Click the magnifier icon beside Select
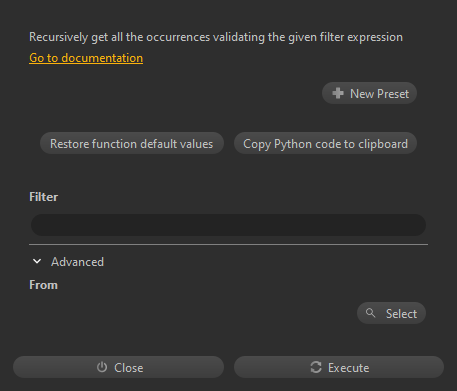Image resolution: width=457 pixels, height=391 pixels. click(370, 313)
